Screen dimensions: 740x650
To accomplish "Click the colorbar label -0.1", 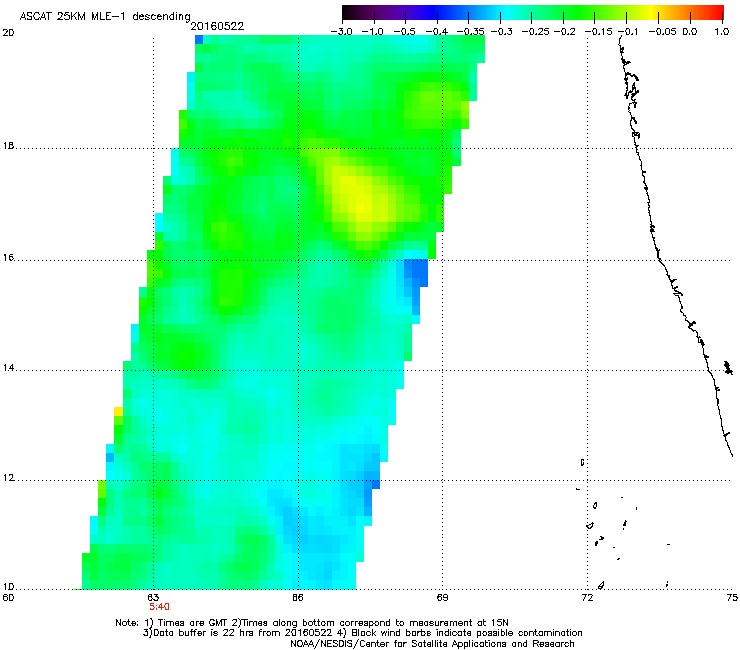I will [x=628, y=32].
